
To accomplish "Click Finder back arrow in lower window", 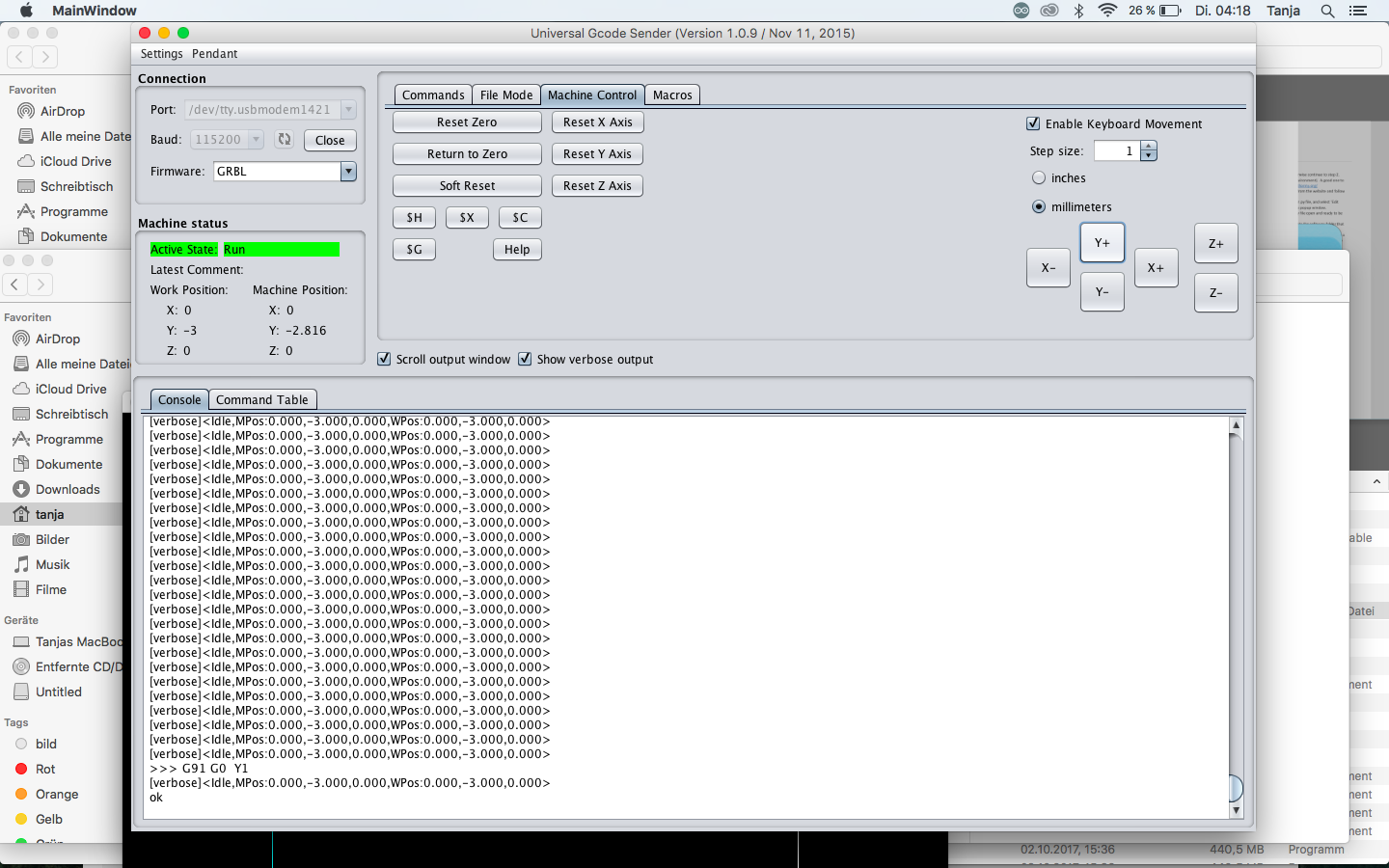I will click(x=14, y=285).
